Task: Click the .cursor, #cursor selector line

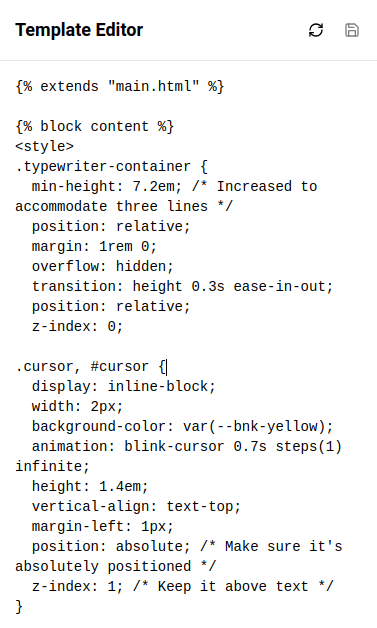Action: click(x=91, y=366)
